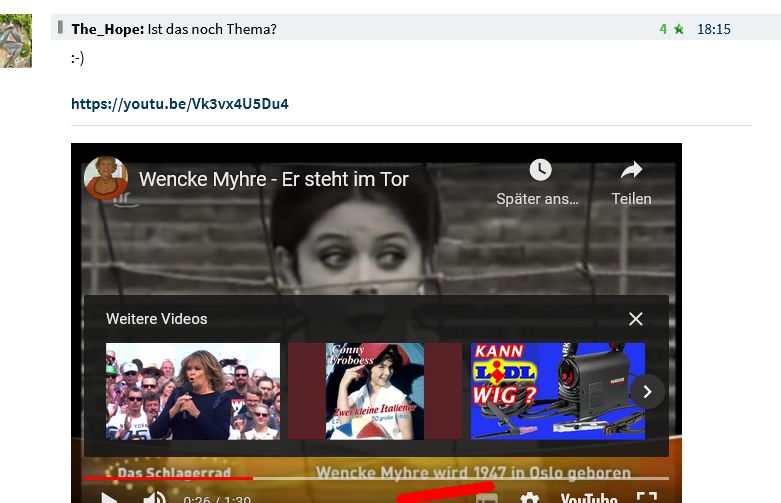781x503 pixels.
Task: Mute the video with speaker icon
Action: click(155, 498)
